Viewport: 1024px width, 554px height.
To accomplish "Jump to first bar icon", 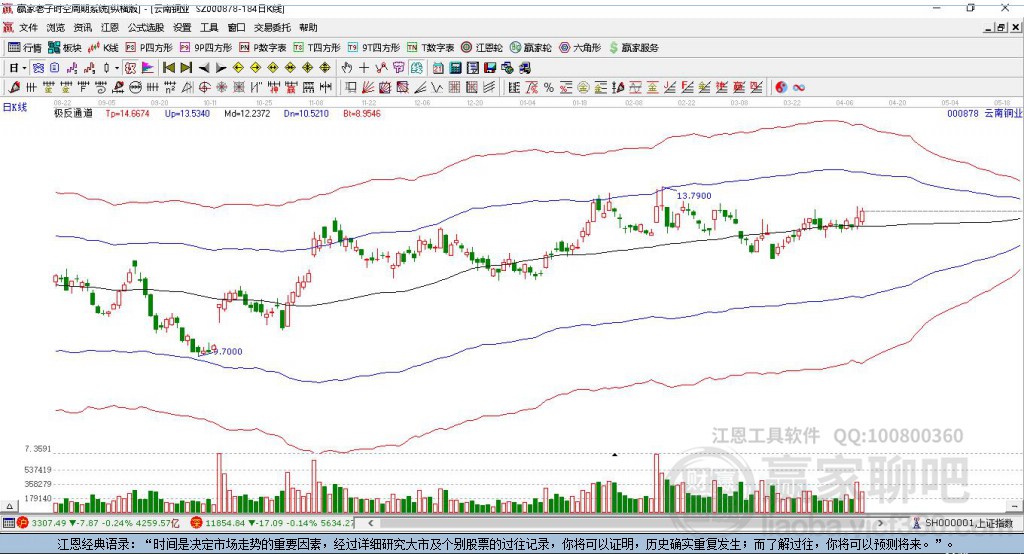I will tap(168, 68).
